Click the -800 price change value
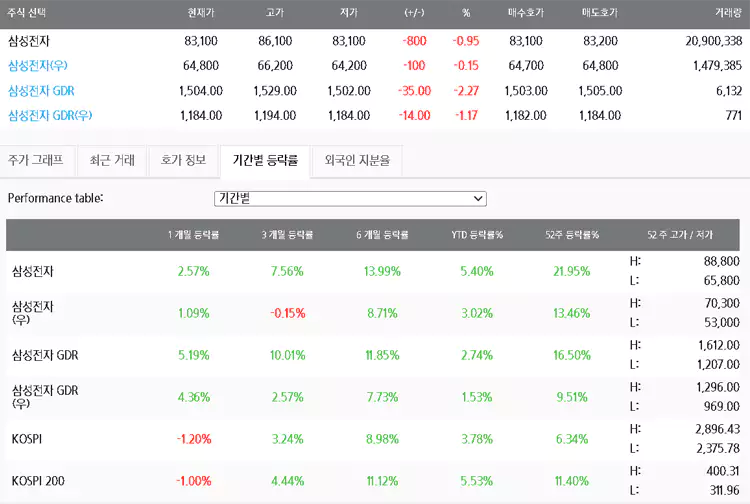The width and height of the screenshot is (750, 504). pos(414,41)
